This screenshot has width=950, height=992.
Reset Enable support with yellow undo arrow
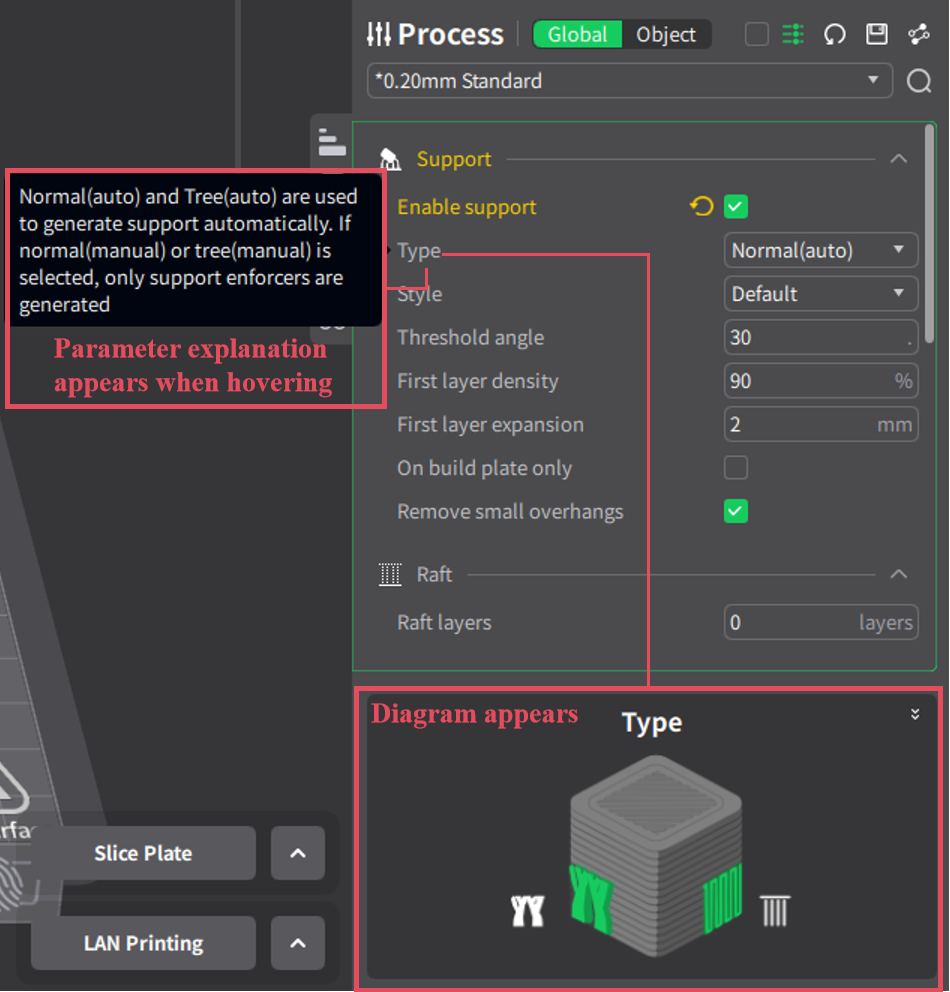[702, 207]
